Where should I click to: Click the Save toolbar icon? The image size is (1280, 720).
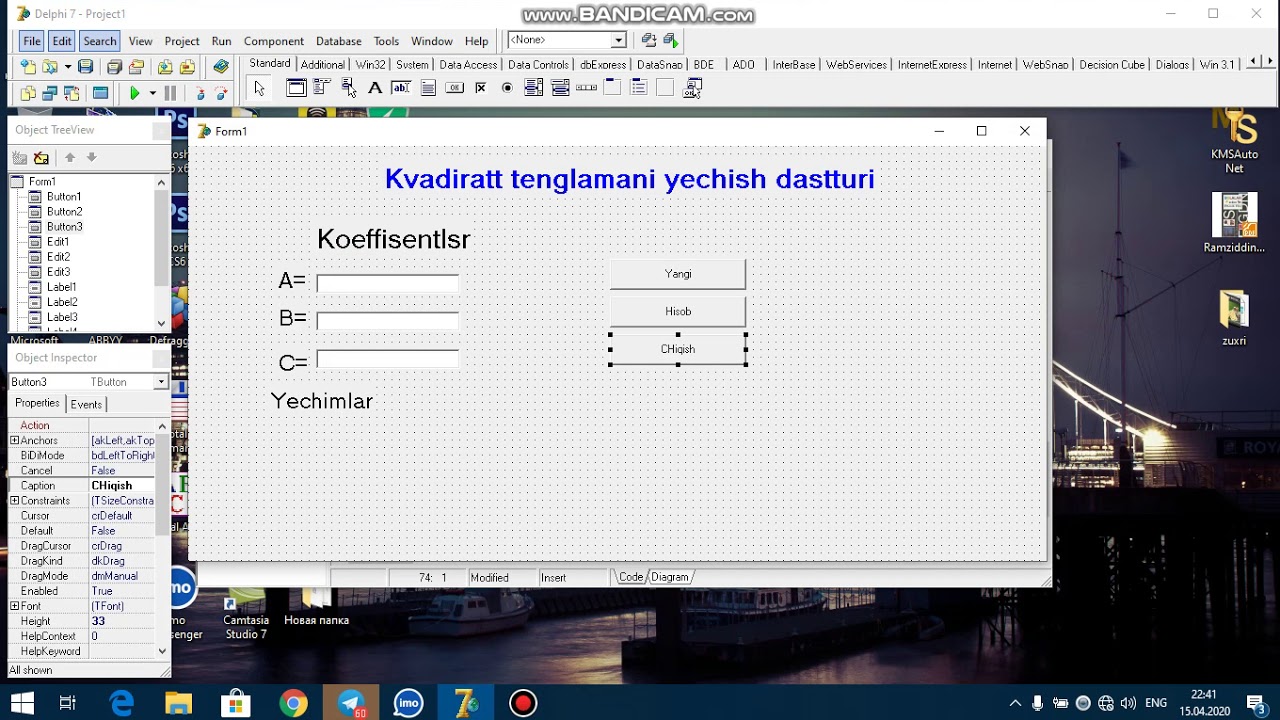point(86,67)
